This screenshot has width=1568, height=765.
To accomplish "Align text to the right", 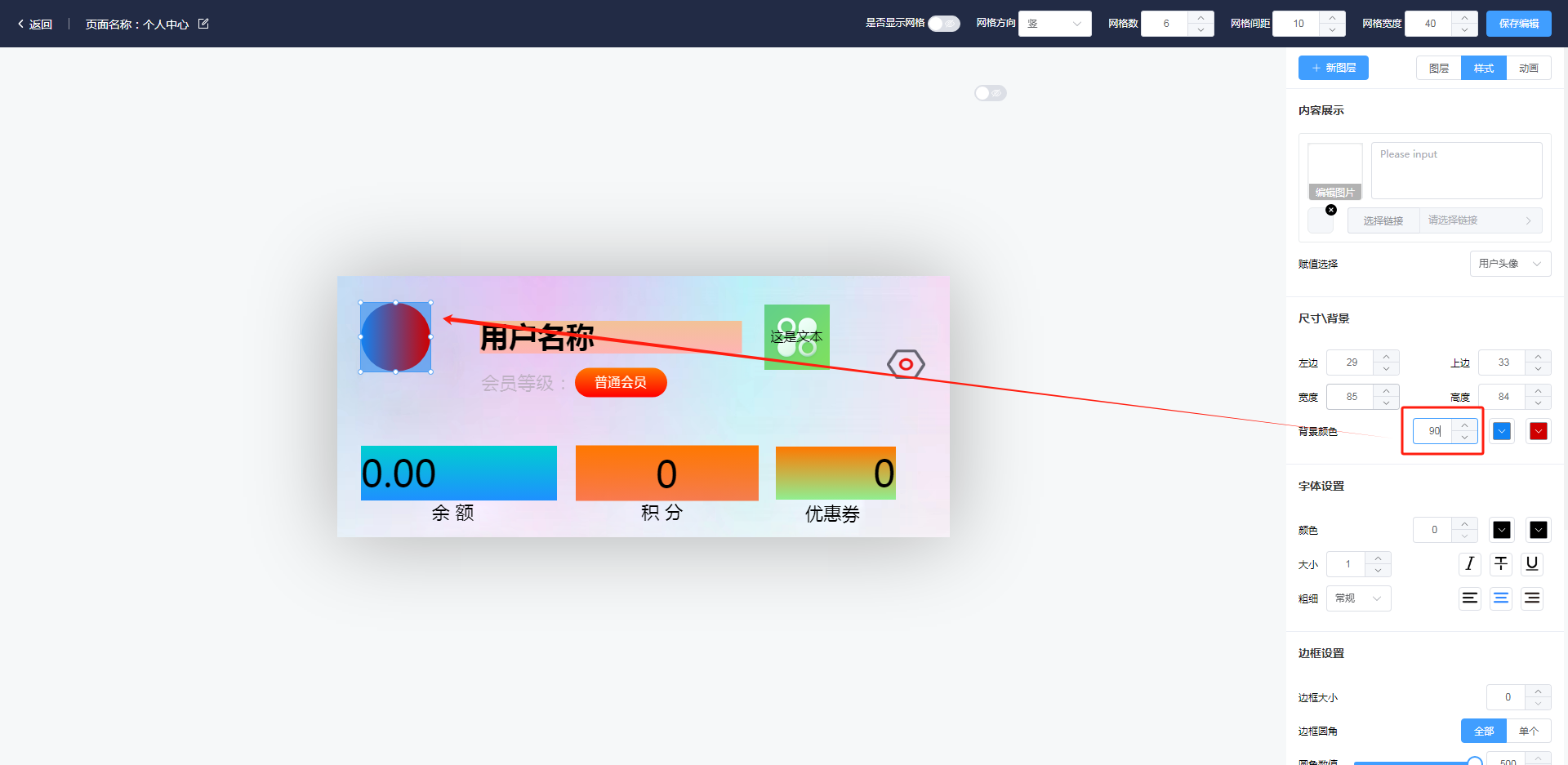I will [1532, 598].
